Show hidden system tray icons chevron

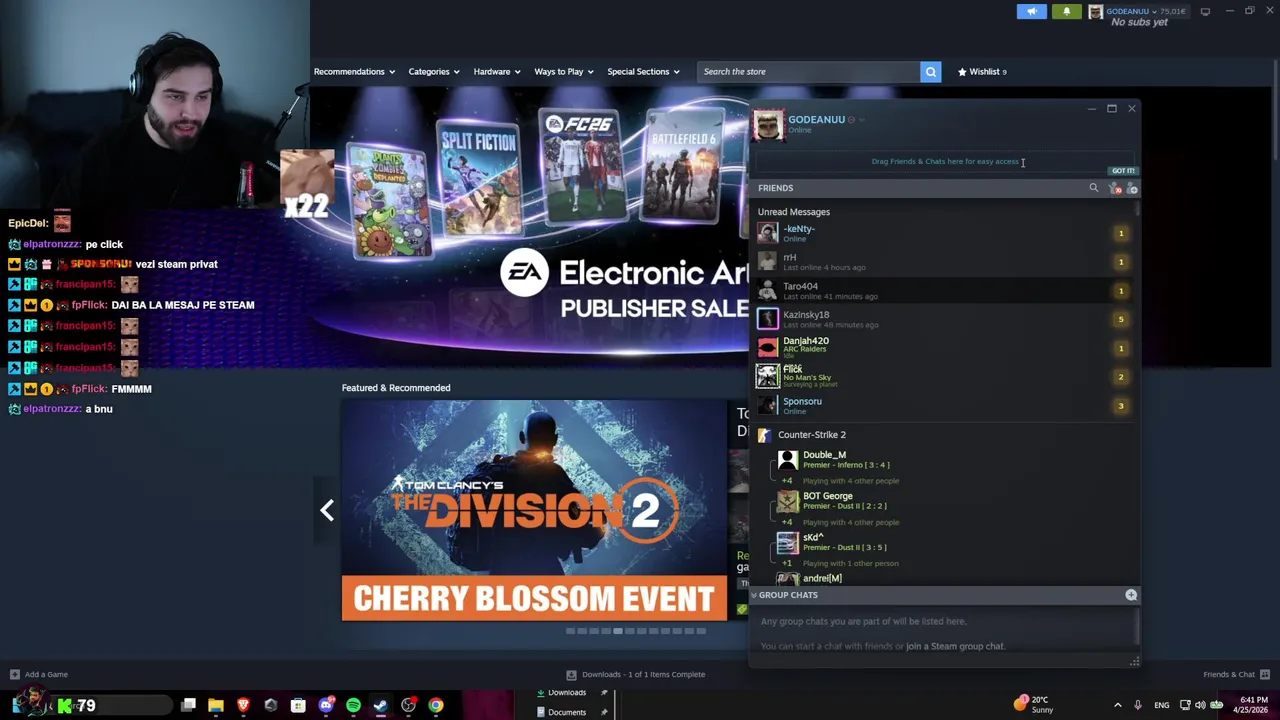tap(1118, 705)
